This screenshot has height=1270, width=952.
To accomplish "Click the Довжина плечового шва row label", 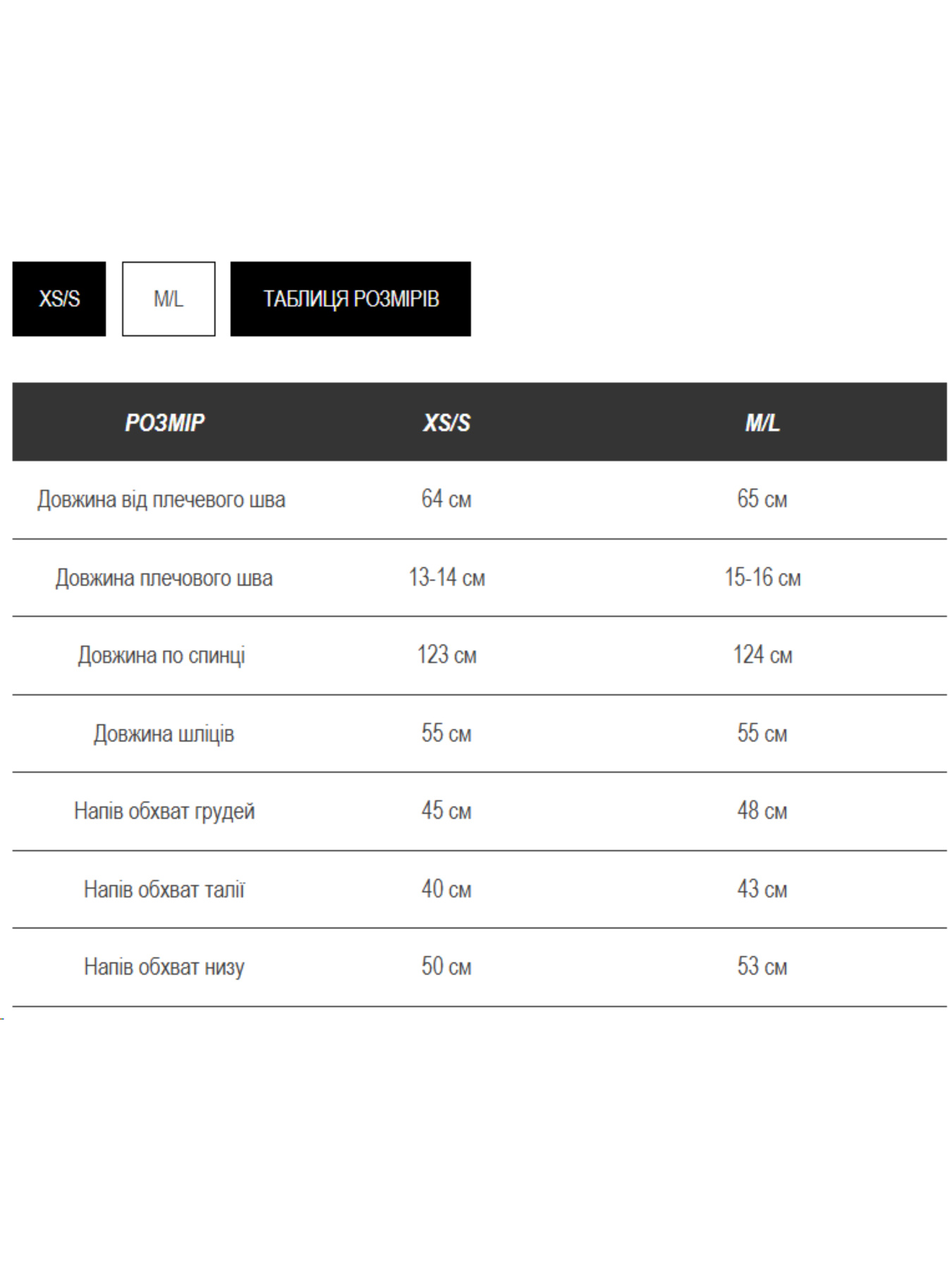I will pos(164,578).
